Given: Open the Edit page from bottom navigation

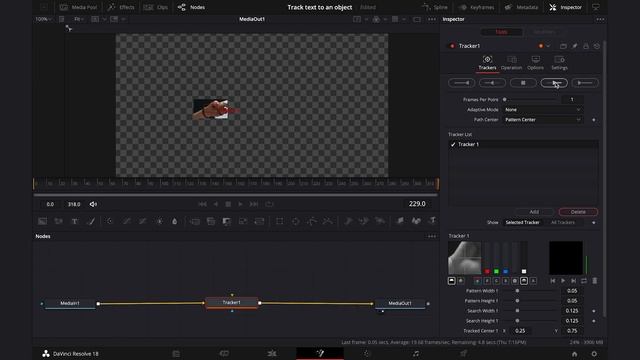Looking at the screenshot, I should click(x=272, y=354).
